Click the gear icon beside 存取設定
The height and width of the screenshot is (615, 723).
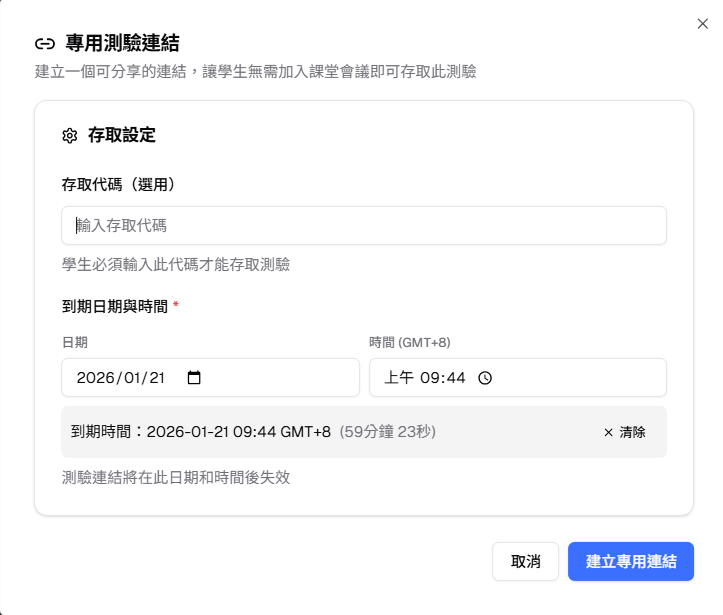pyautogui.click(x=70, y=136)
